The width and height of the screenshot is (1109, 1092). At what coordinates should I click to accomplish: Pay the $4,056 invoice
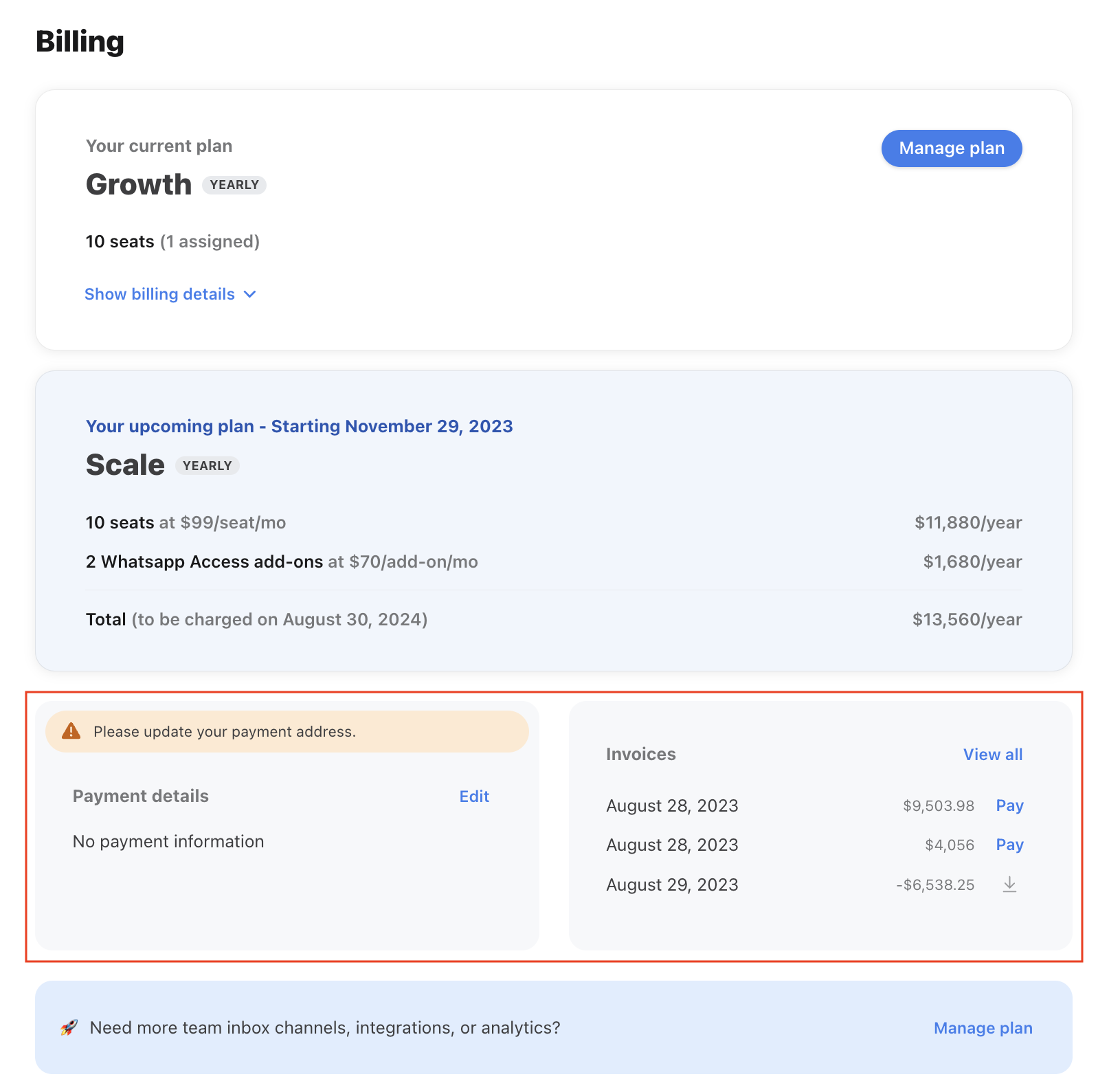1009,845
